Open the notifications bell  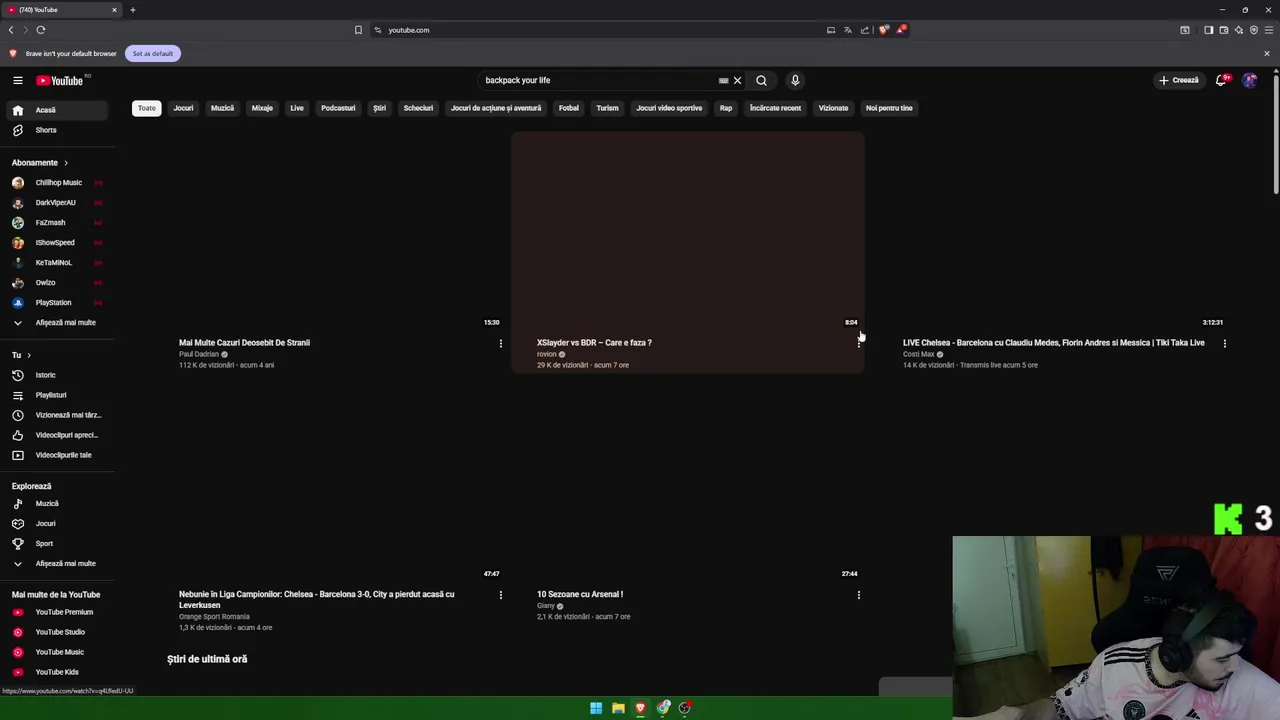click(1221, 80)
